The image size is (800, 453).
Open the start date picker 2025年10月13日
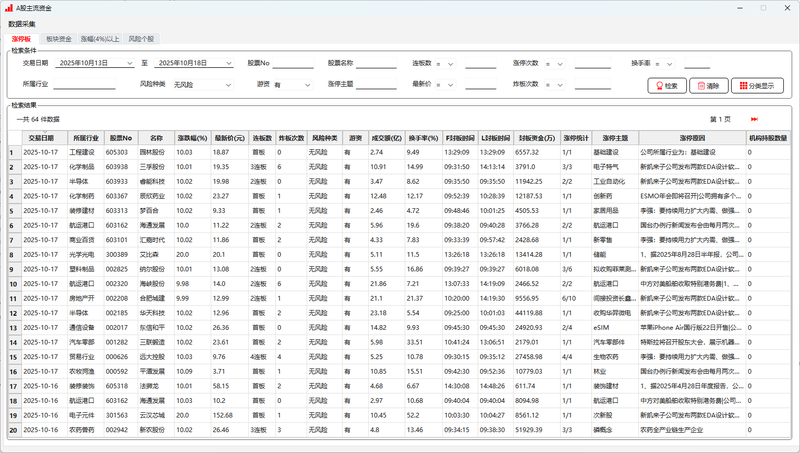(x=129, y=63)
